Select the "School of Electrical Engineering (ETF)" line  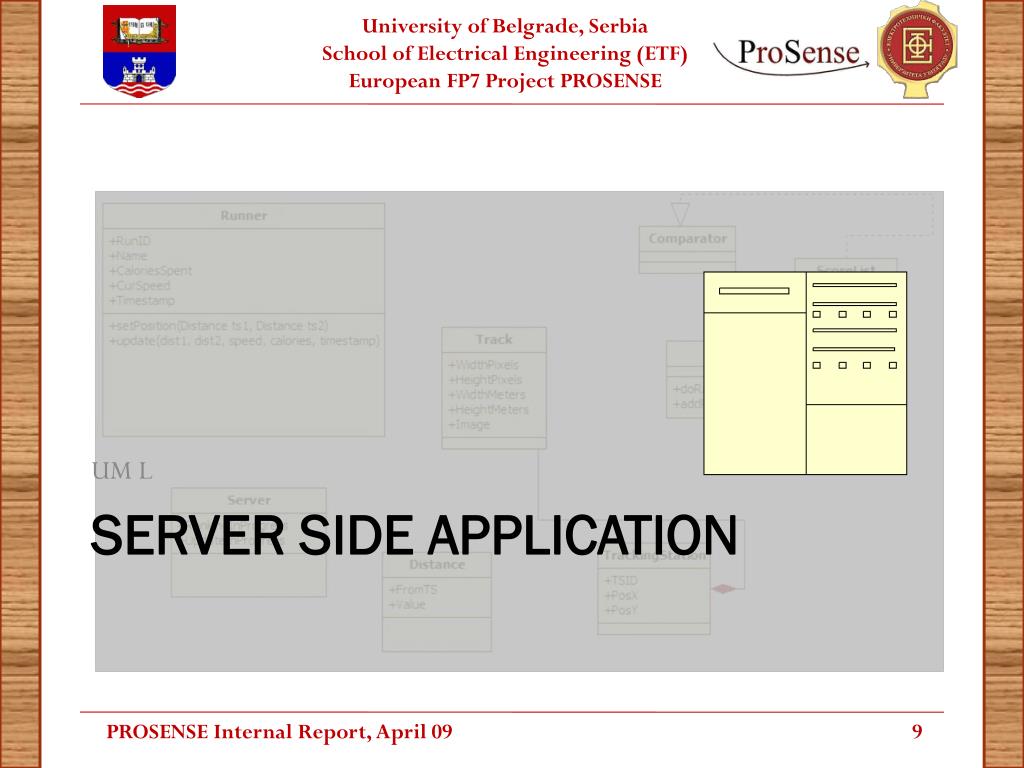pos(505,54)
